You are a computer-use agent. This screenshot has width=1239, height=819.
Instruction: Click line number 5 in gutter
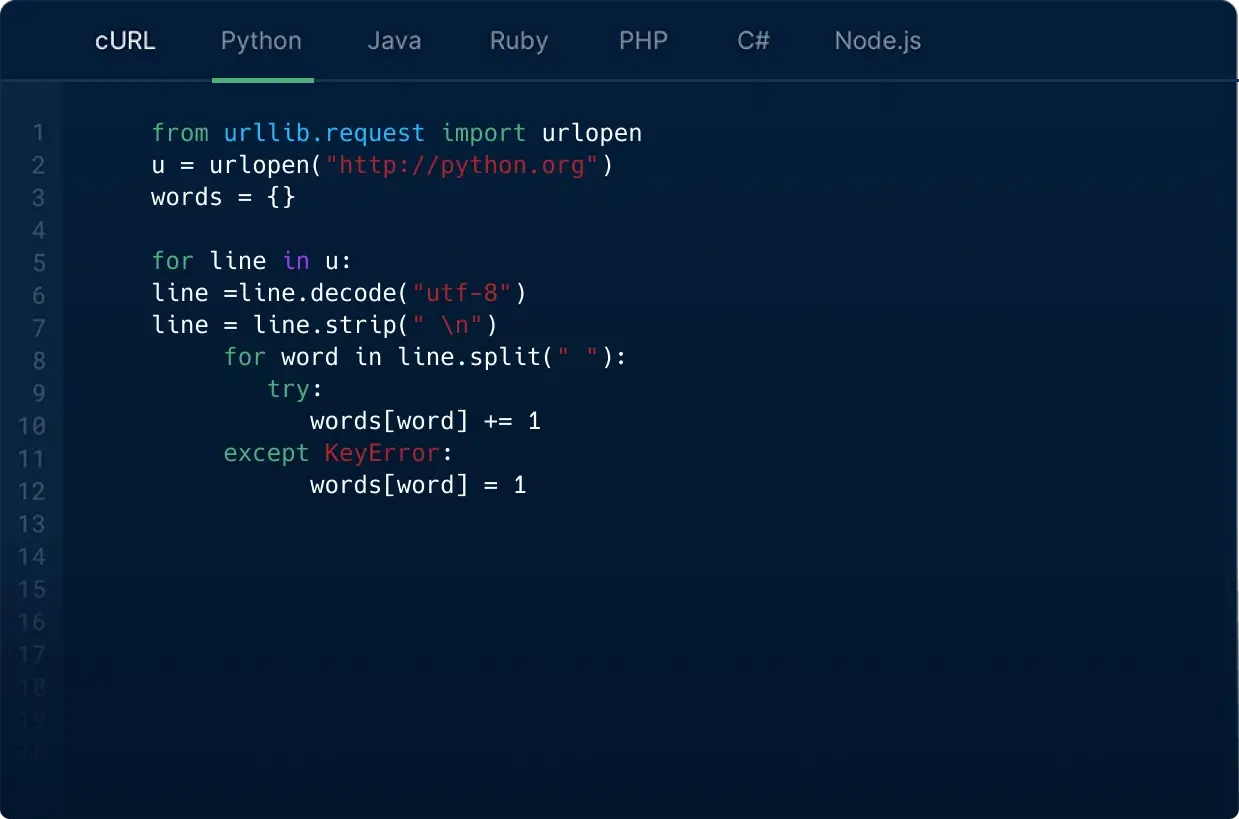point(38,262)
